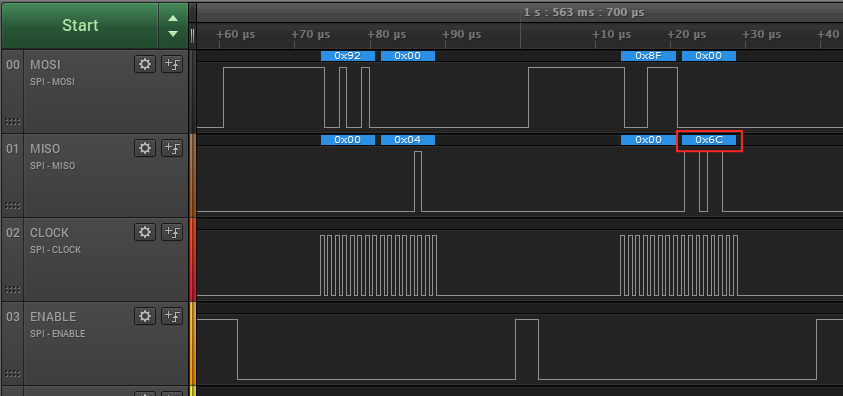Viewport: 843px width, 396px height.
Task: Select the 0x8F decoded MOSI byte
Action: 648,56
